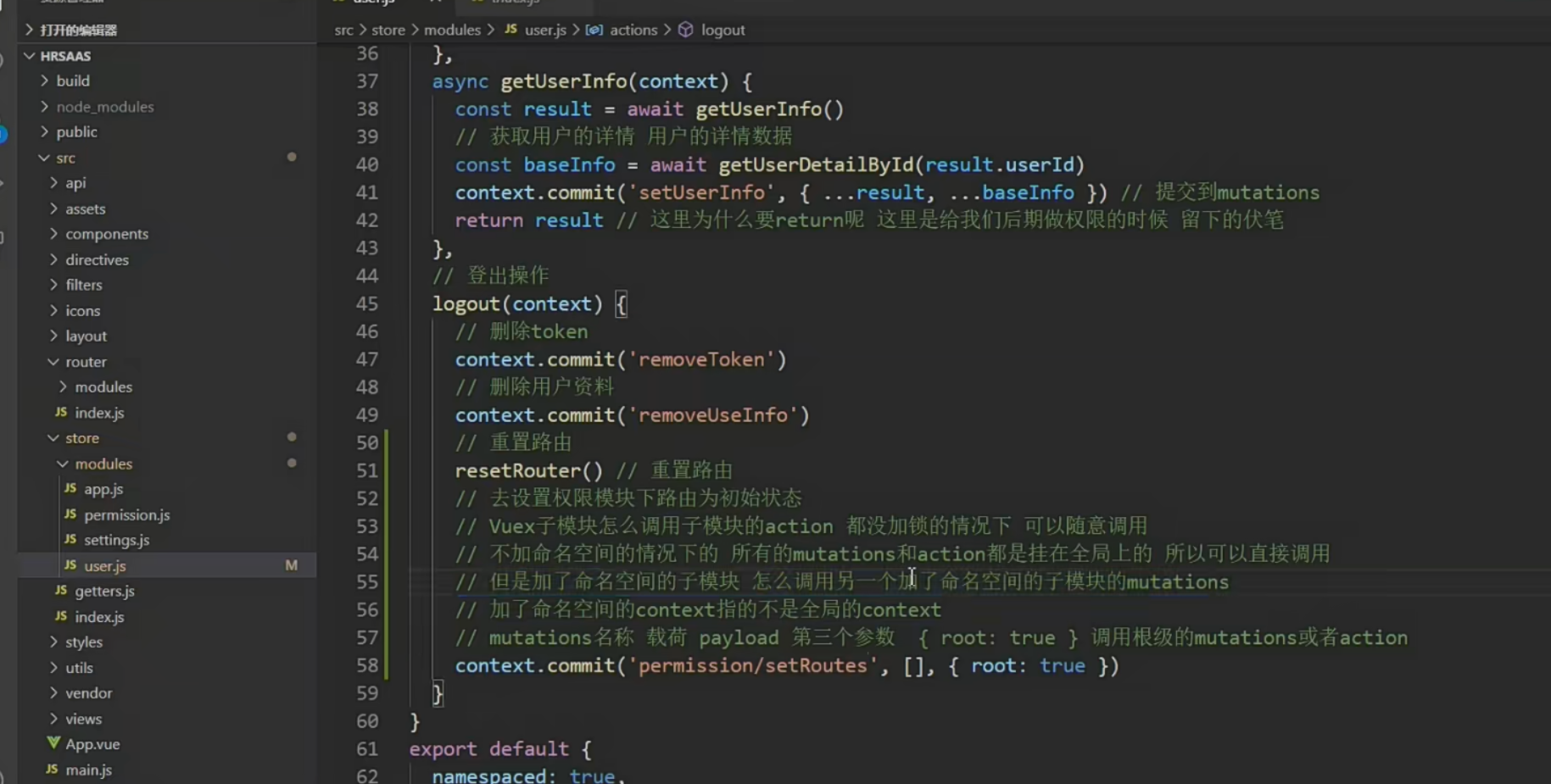1551x784 pixels.
Task: Collapse modules folder under store
Action: coord(103,464)
